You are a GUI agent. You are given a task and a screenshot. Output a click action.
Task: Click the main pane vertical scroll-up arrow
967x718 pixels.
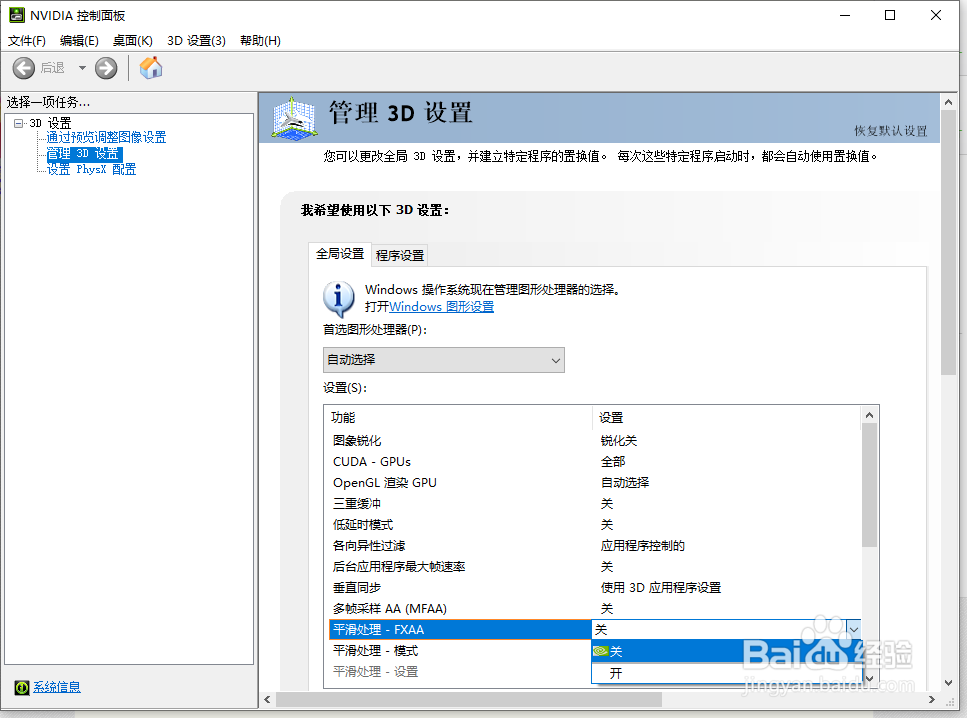pos(948,102)
